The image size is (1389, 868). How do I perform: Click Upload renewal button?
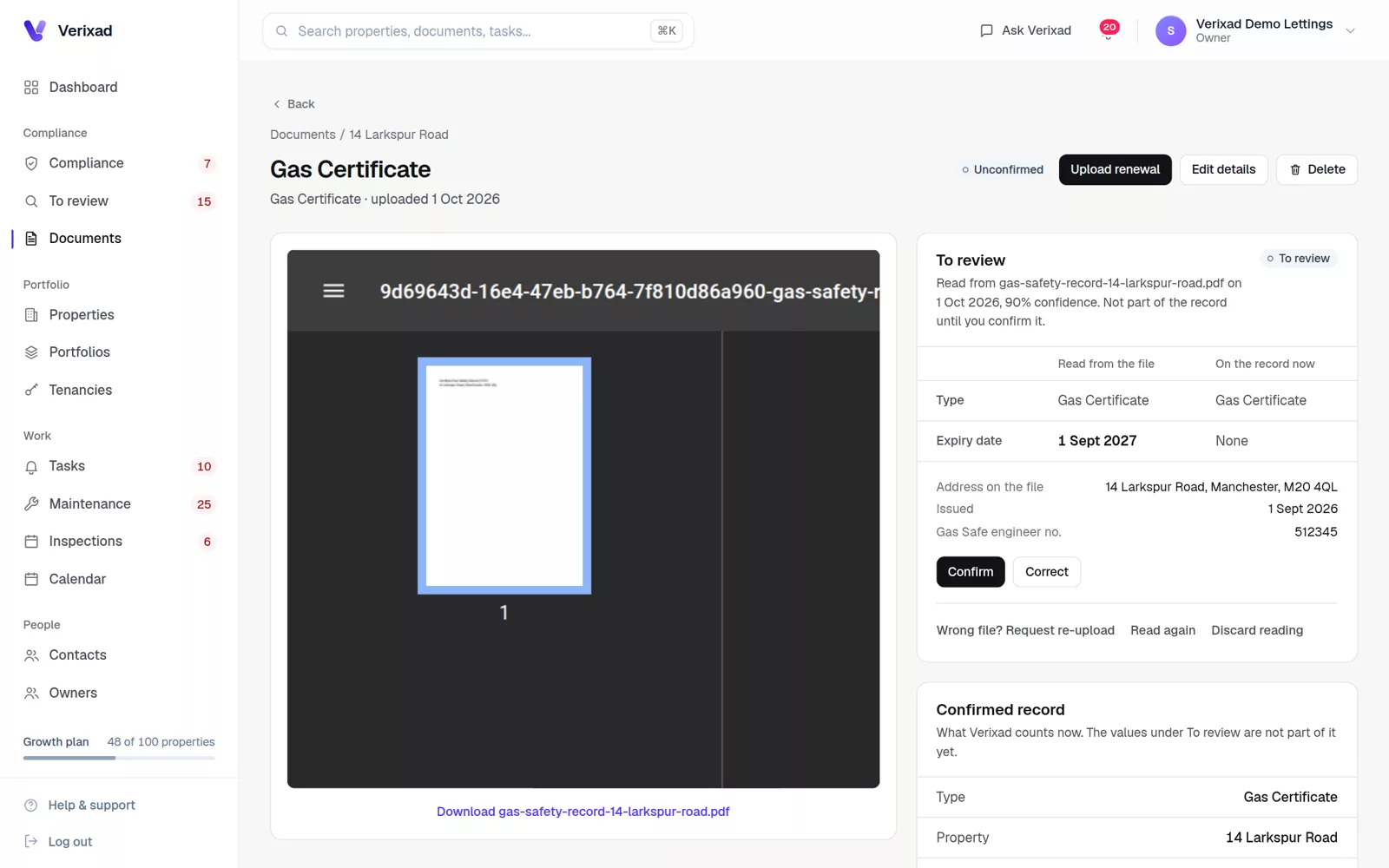tap(1115, 170)
